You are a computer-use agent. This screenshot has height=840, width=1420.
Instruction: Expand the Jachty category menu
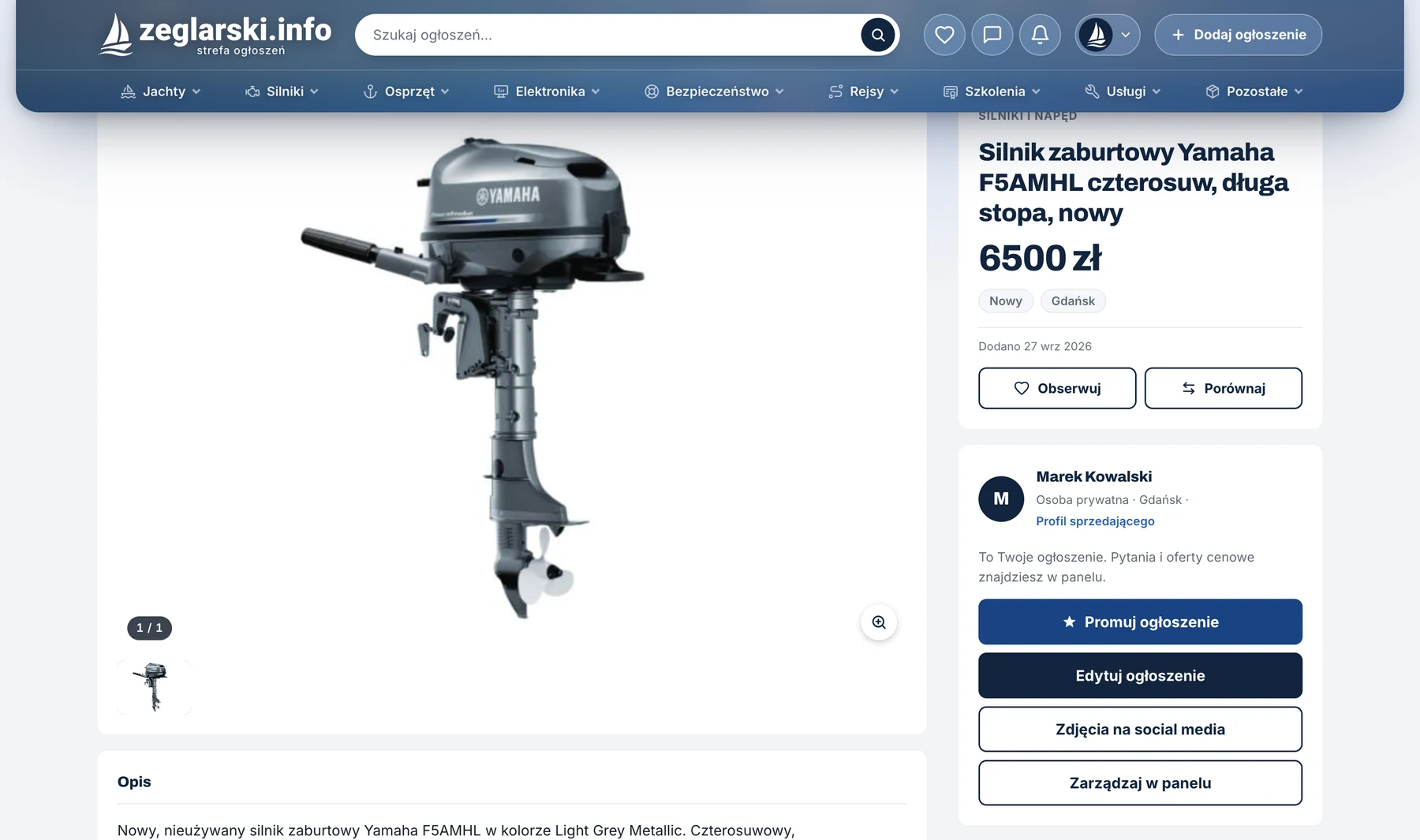(x=161, y=91)
